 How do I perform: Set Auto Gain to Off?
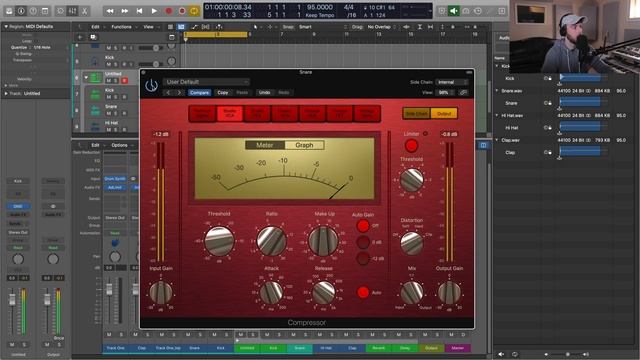click(362, 226)
